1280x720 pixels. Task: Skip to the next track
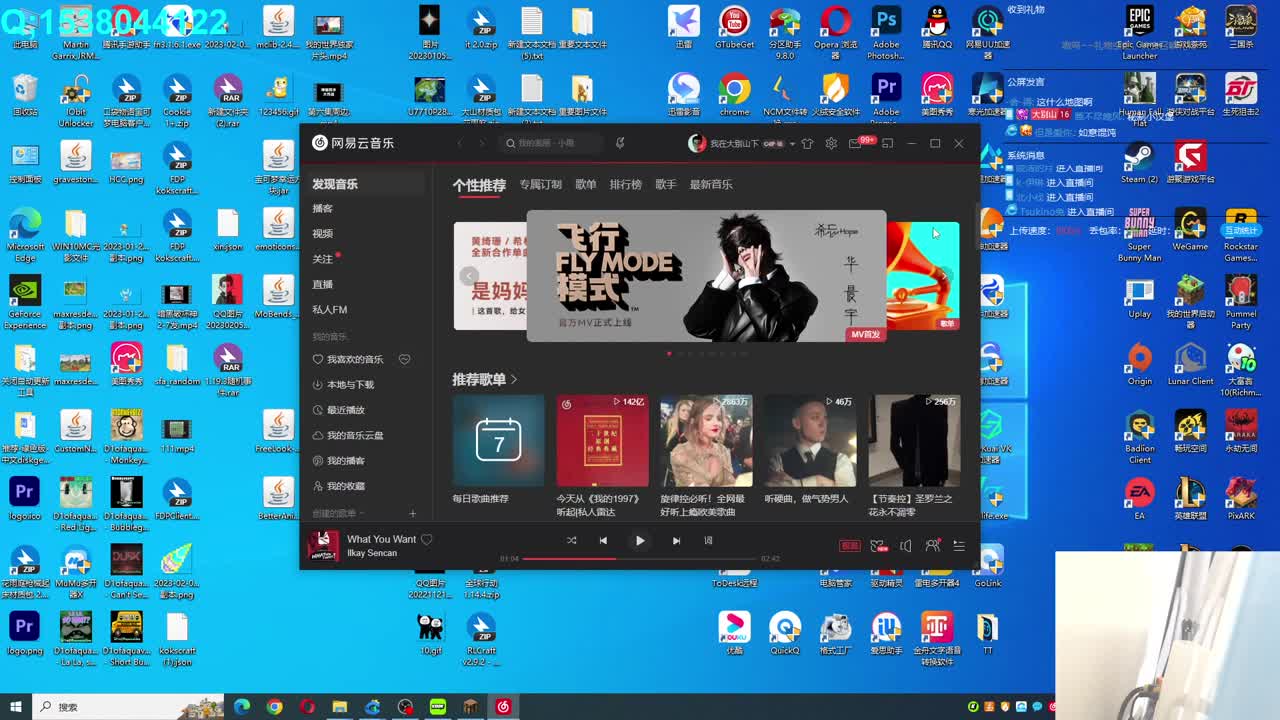tap(676, 541)
